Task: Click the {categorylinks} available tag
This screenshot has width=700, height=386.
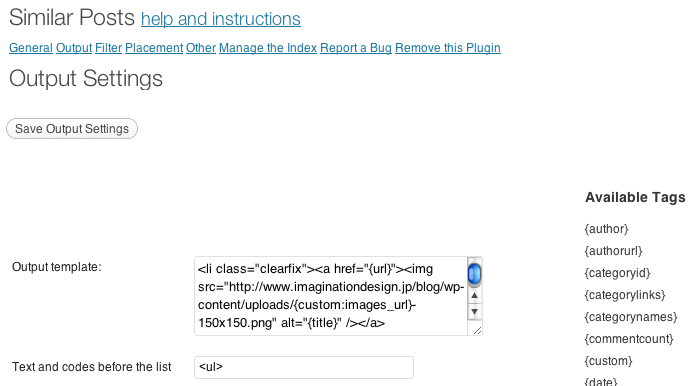Action: tap(625, 295)
